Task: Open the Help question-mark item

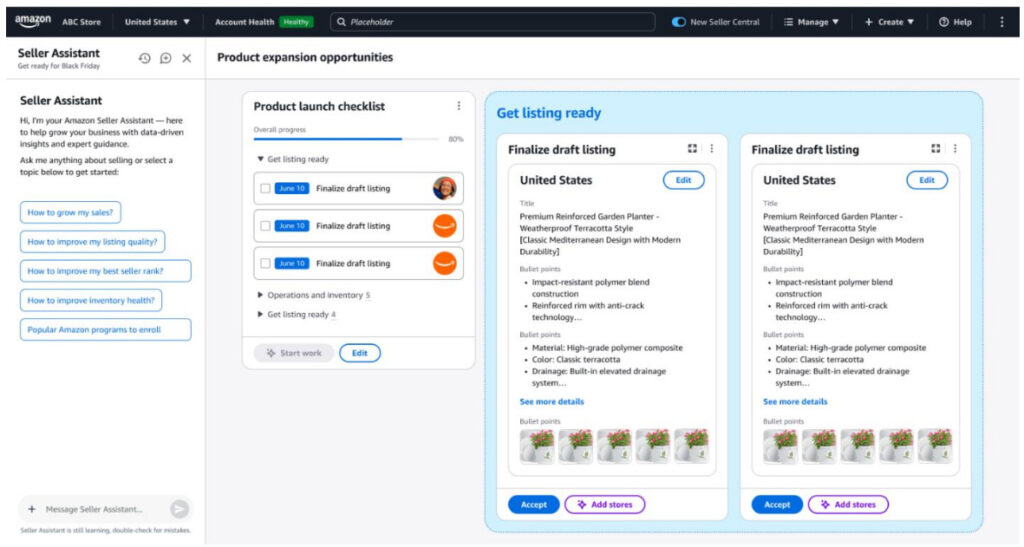Action: pyautogui.click(x=955, y=22)
